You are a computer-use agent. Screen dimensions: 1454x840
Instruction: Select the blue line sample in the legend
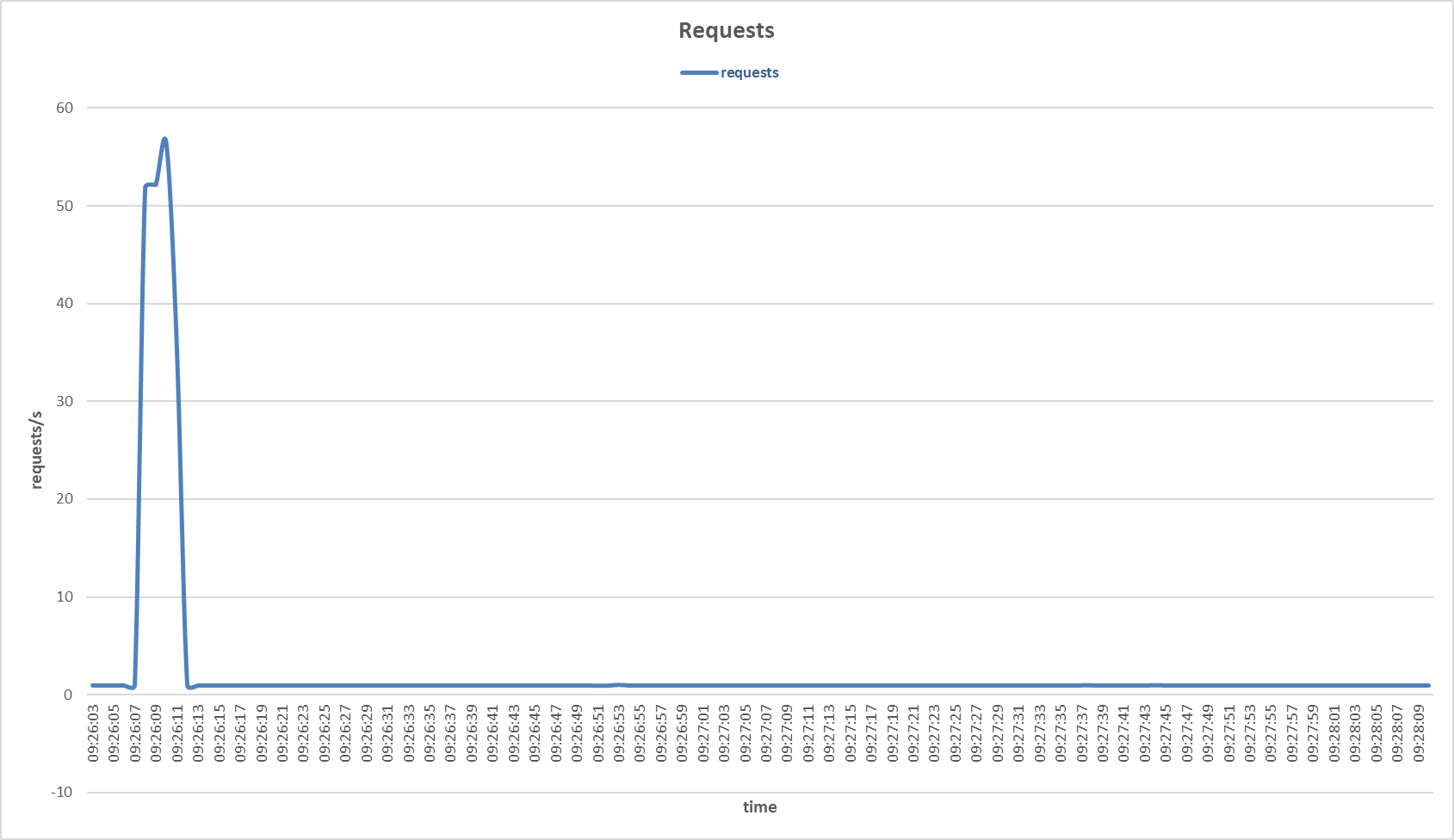coord(697,72)
